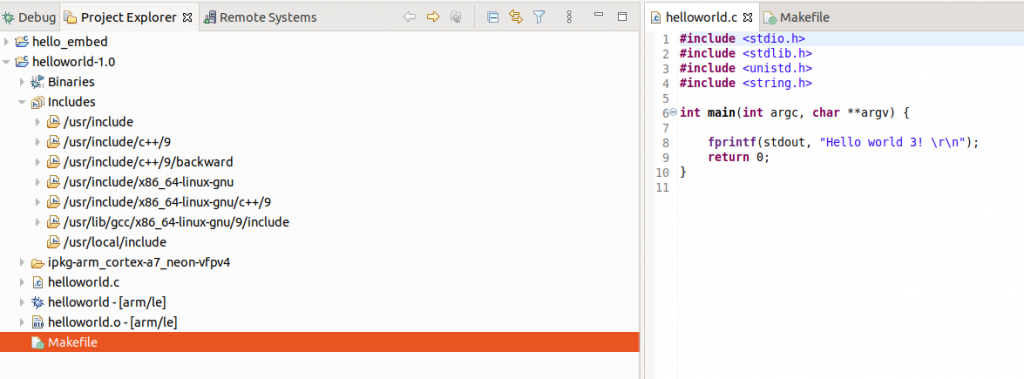Viewport: 1024px width, 379px height.
Task: Select the /usr/lib/gcc/x86_64-linux-gnu/9/include label
Action: coord(176,222)
